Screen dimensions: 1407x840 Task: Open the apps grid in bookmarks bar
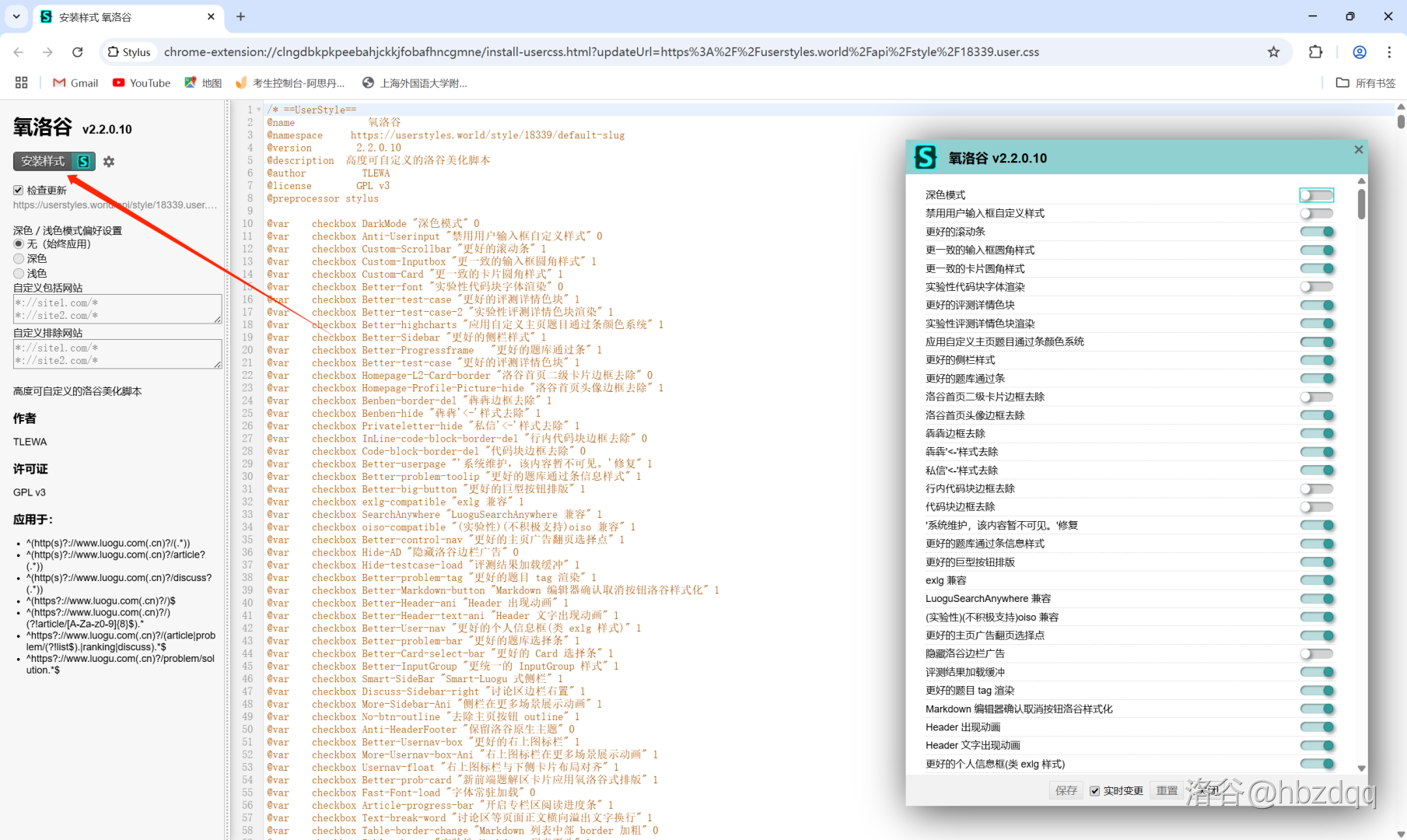point(22,83)
